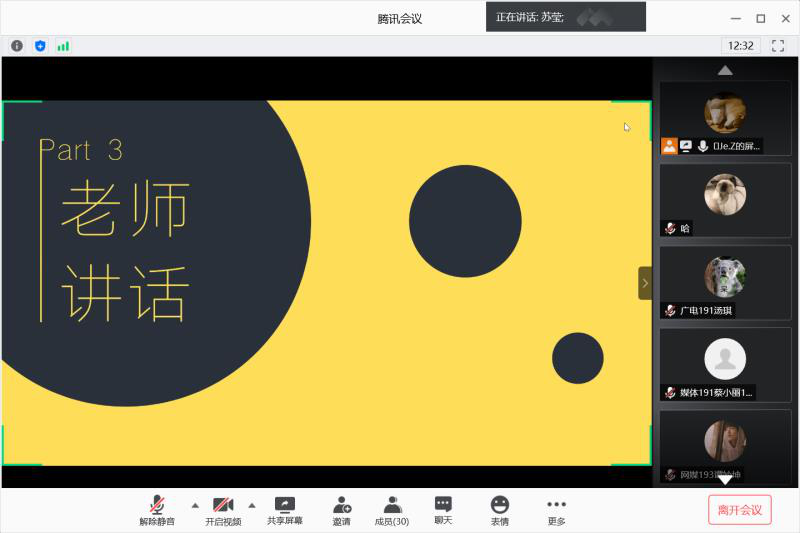Click the blue security shield icon
This screenshot has height=533, width=800.
pos(40,45)
